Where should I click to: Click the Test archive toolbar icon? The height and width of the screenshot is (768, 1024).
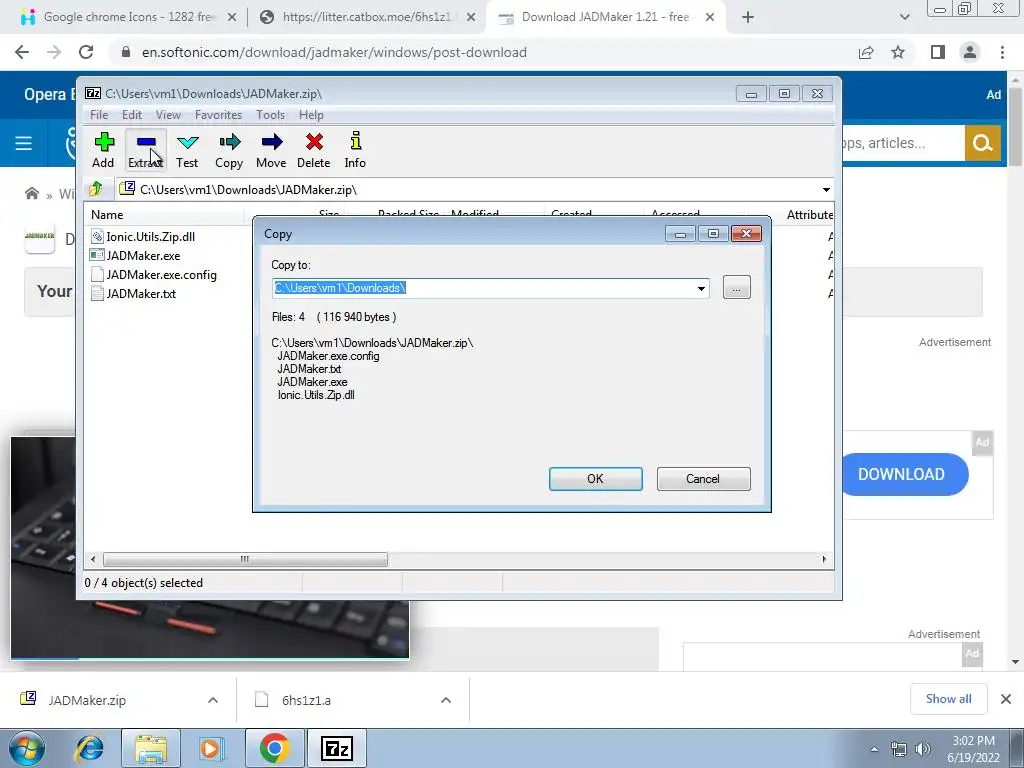[187, 150]
